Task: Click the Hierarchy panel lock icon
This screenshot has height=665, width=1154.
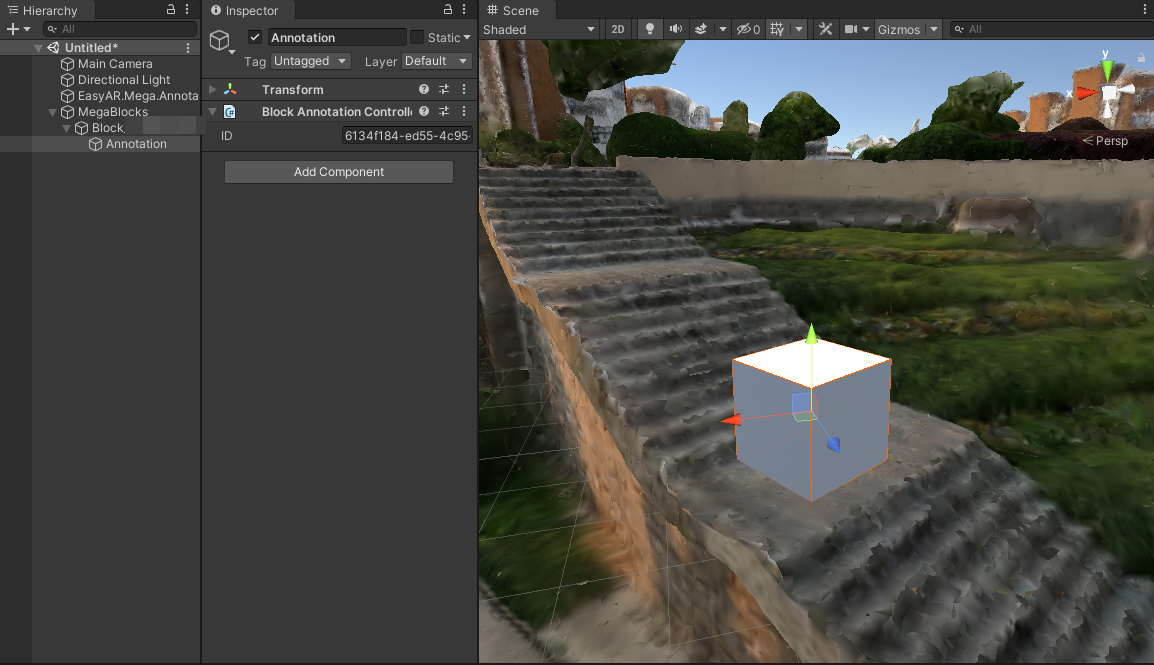Action: coord(171,10)
